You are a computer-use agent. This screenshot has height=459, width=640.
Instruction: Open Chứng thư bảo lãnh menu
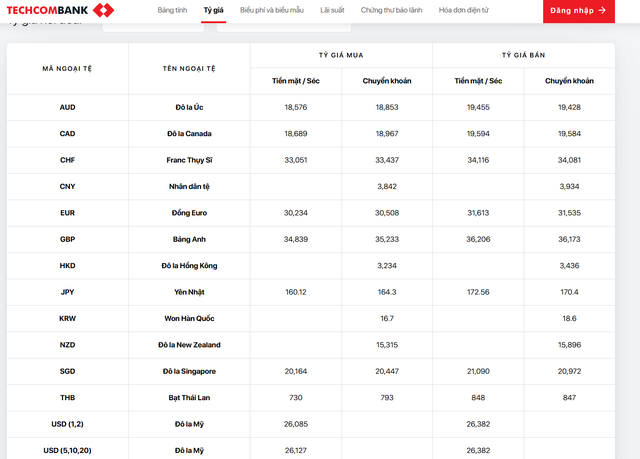391,10
